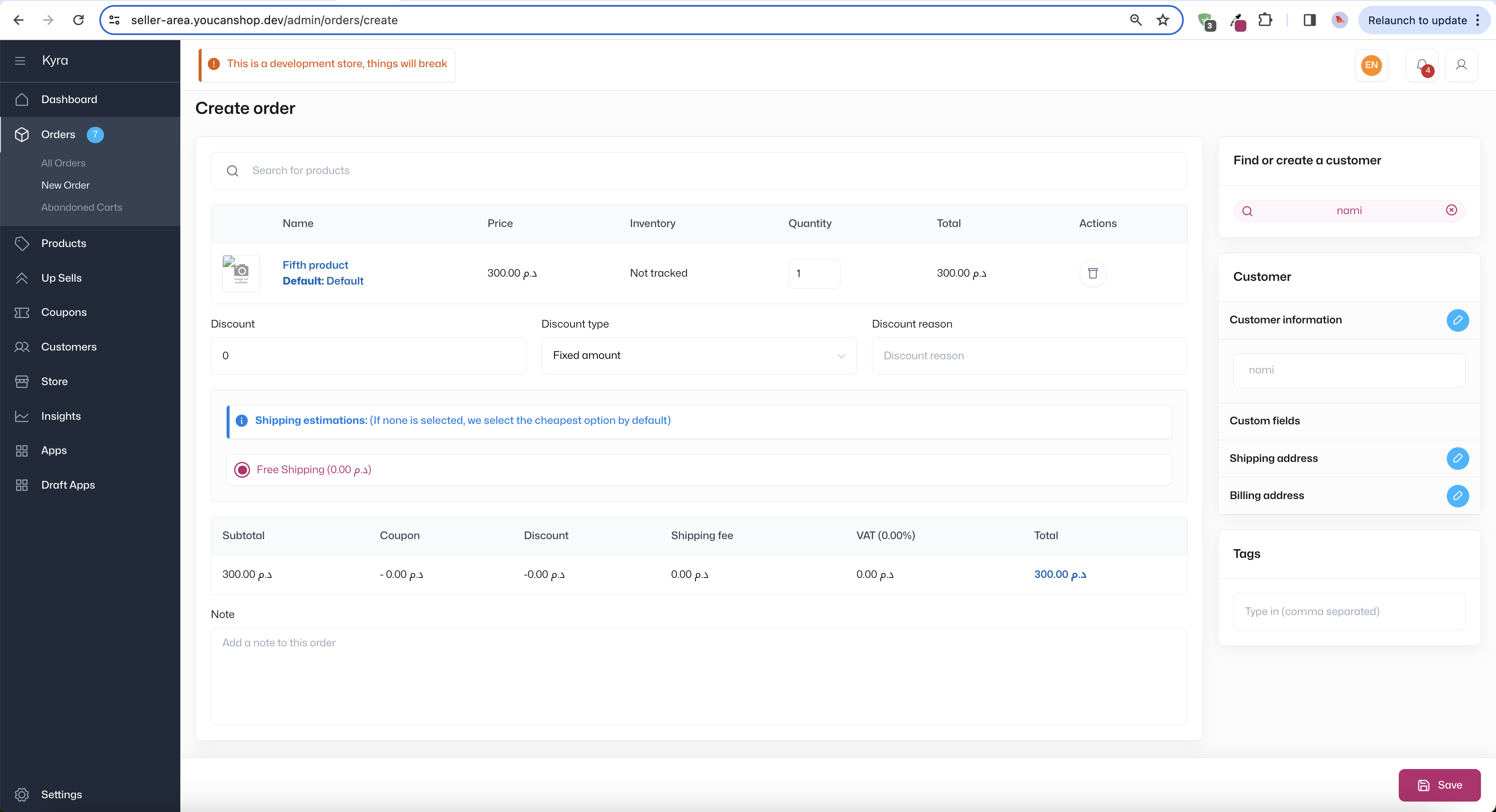Click the Customers sidebar icon
This screenshot has width=1496, height=812.
click(23, 346)
